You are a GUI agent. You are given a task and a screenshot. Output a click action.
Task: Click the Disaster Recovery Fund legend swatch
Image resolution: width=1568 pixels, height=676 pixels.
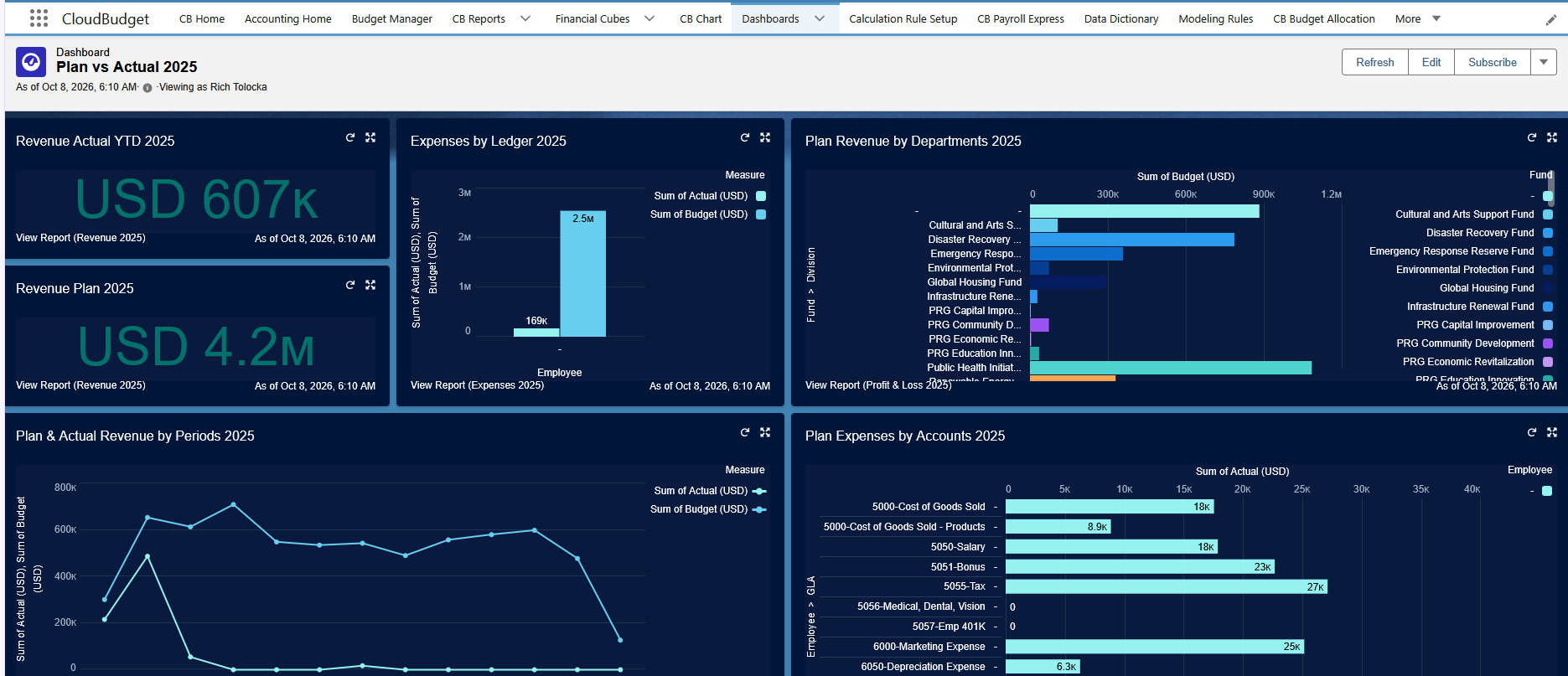click(x=1548, y=233)
